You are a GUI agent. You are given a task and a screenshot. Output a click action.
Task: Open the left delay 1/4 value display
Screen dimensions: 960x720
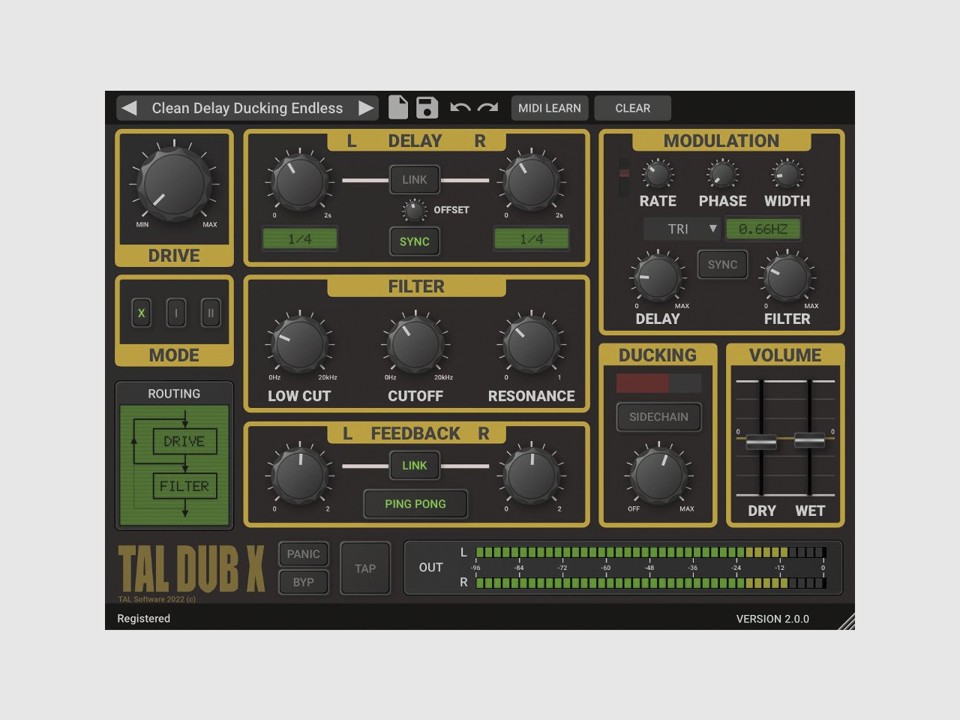point(299,239)
